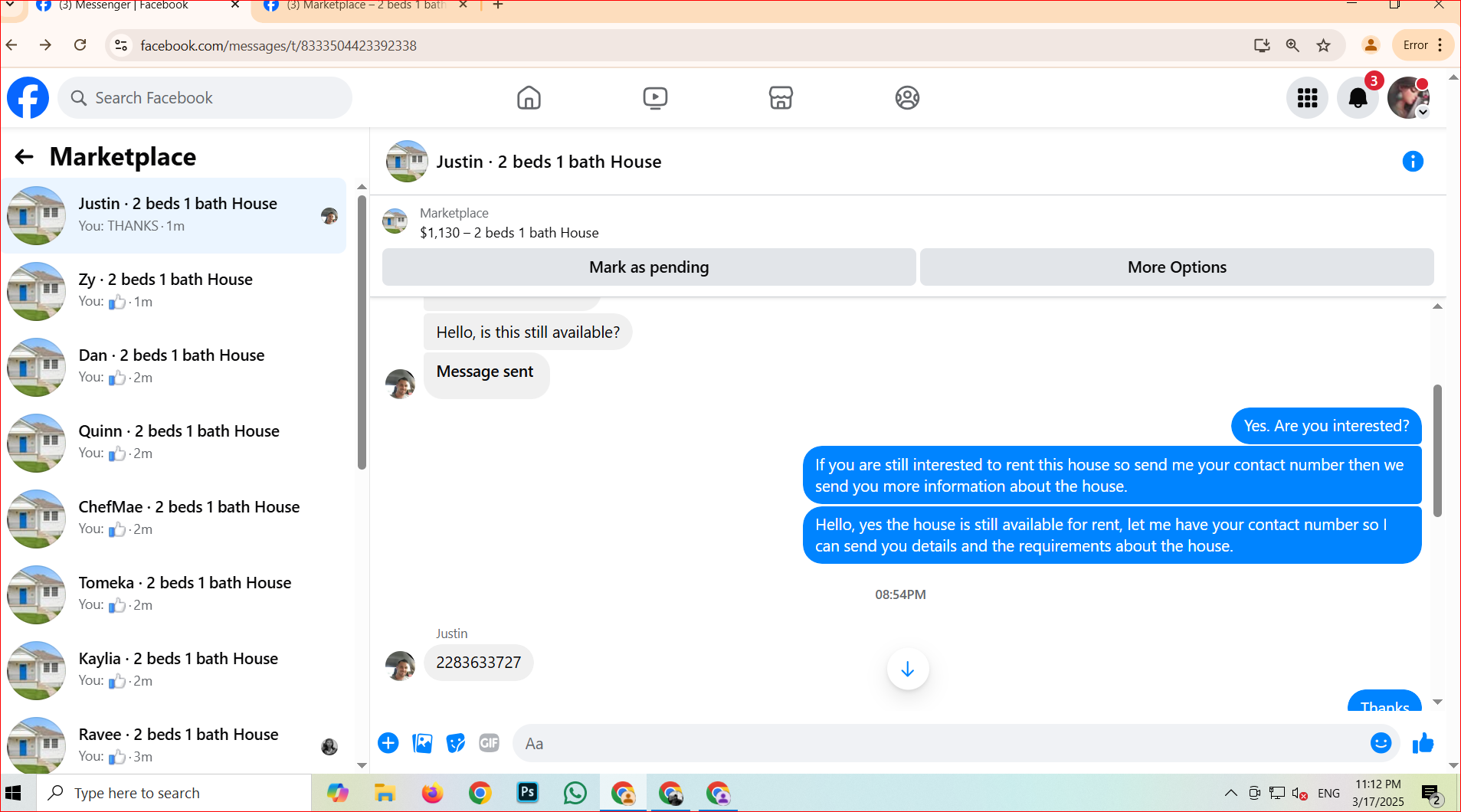Launch Photoshop from the taskbar
Viewport: 1461px width, 812px height.
tap(528, 793)
